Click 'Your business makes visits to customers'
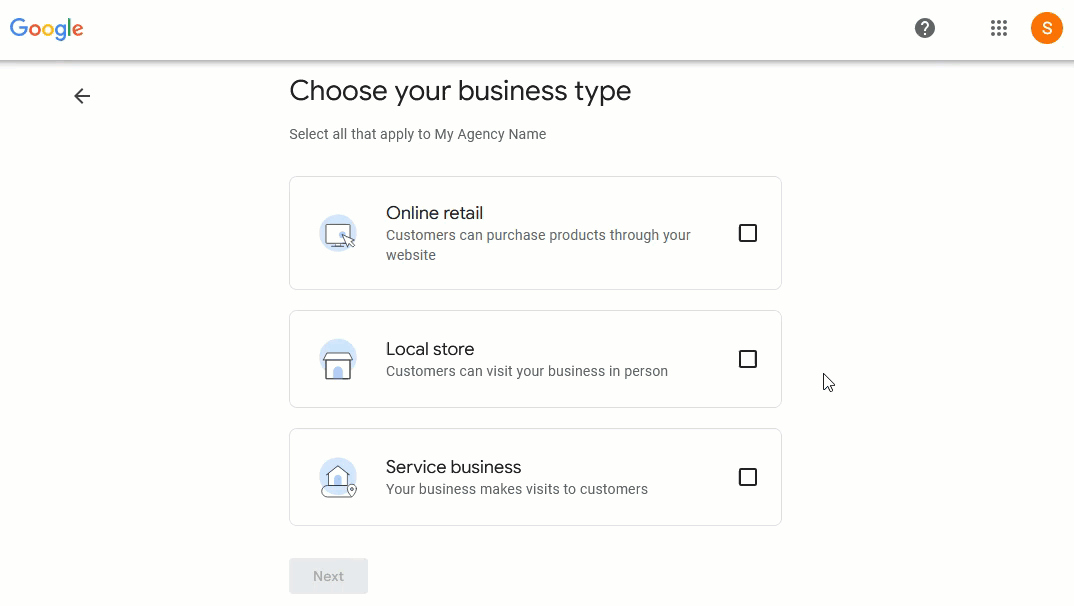1074x606 pixels. coord(516,489)
